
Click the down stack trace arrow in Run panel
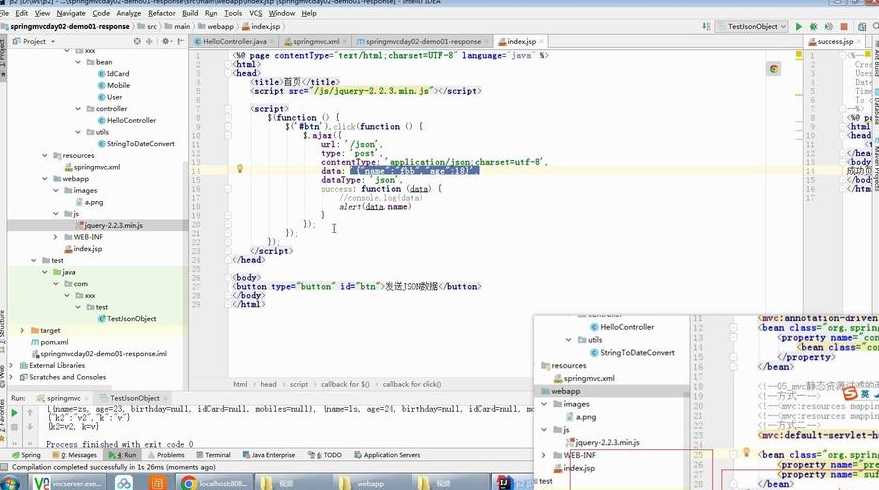pos(30,427)
